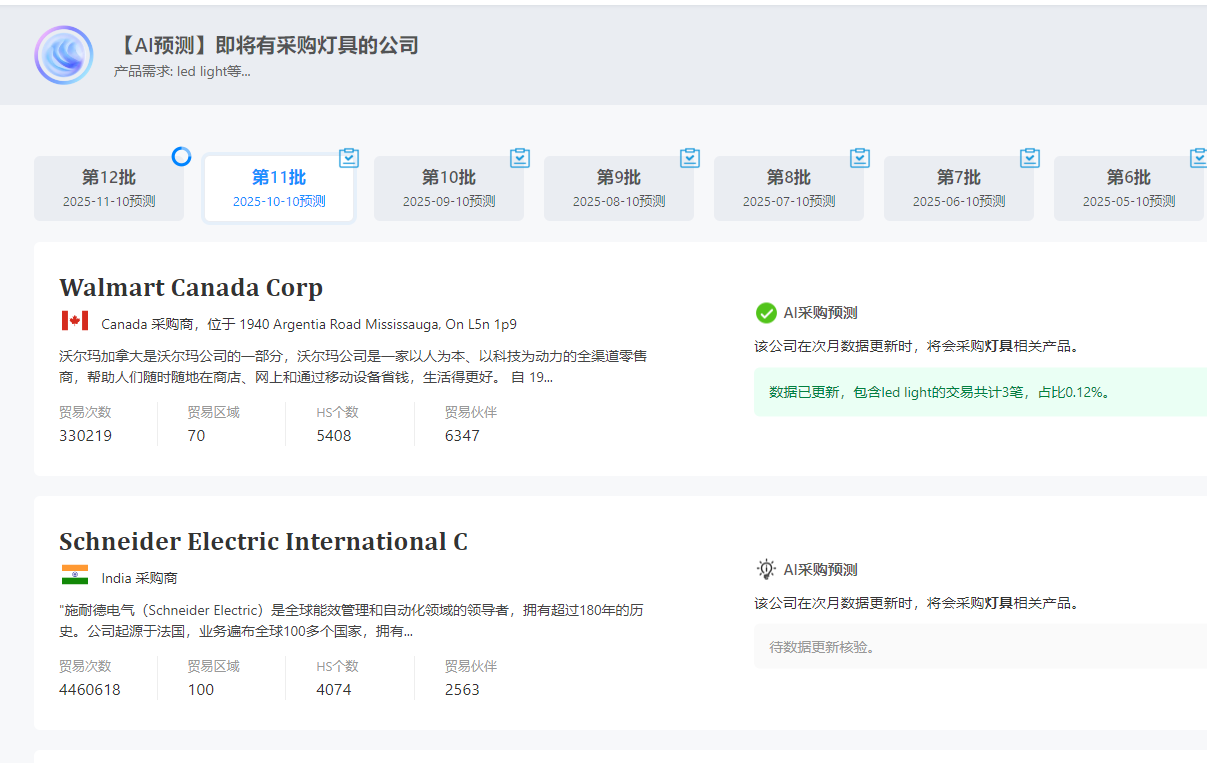
Task: Click the India flag icon
Action: click(x=75, y=575)
